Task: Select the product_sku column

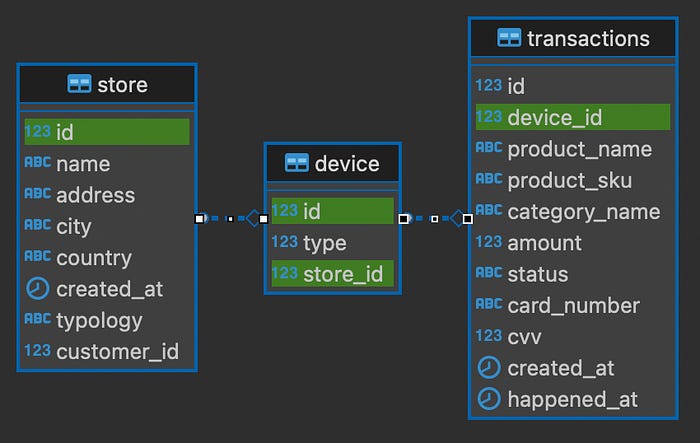Action: pyautogui.click(x=573, y=180)
